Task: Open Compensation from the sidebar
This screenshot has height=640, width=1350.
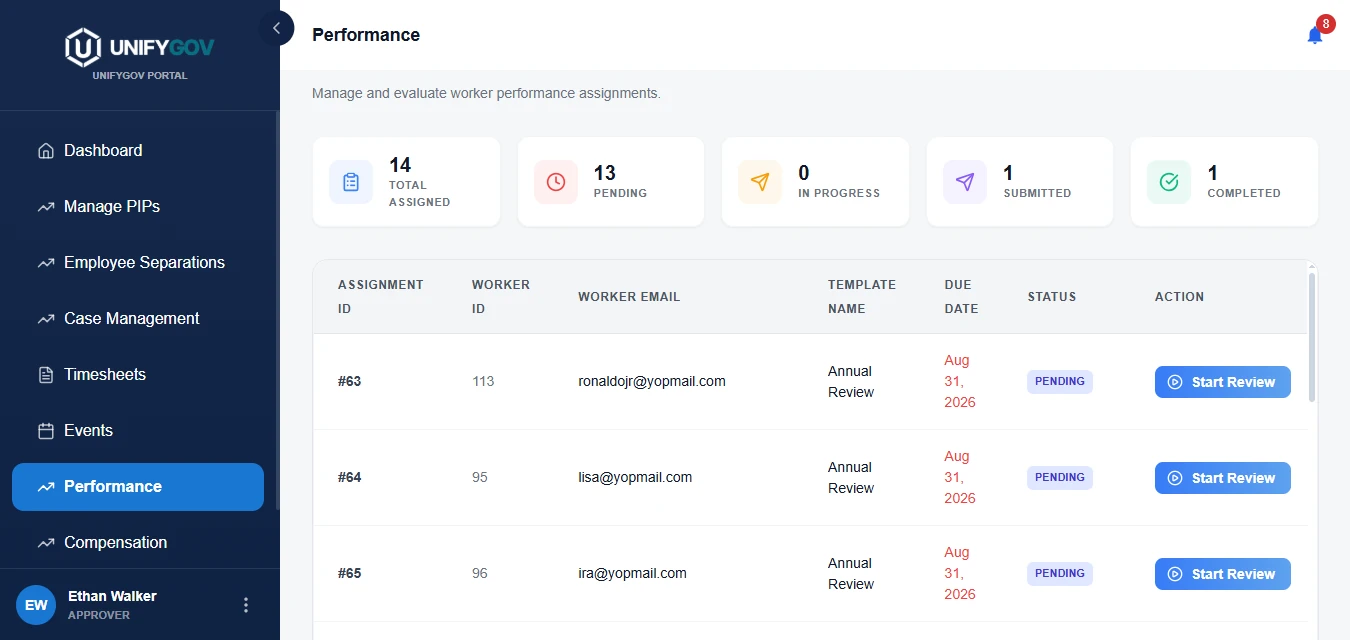Action: point(138,543)
